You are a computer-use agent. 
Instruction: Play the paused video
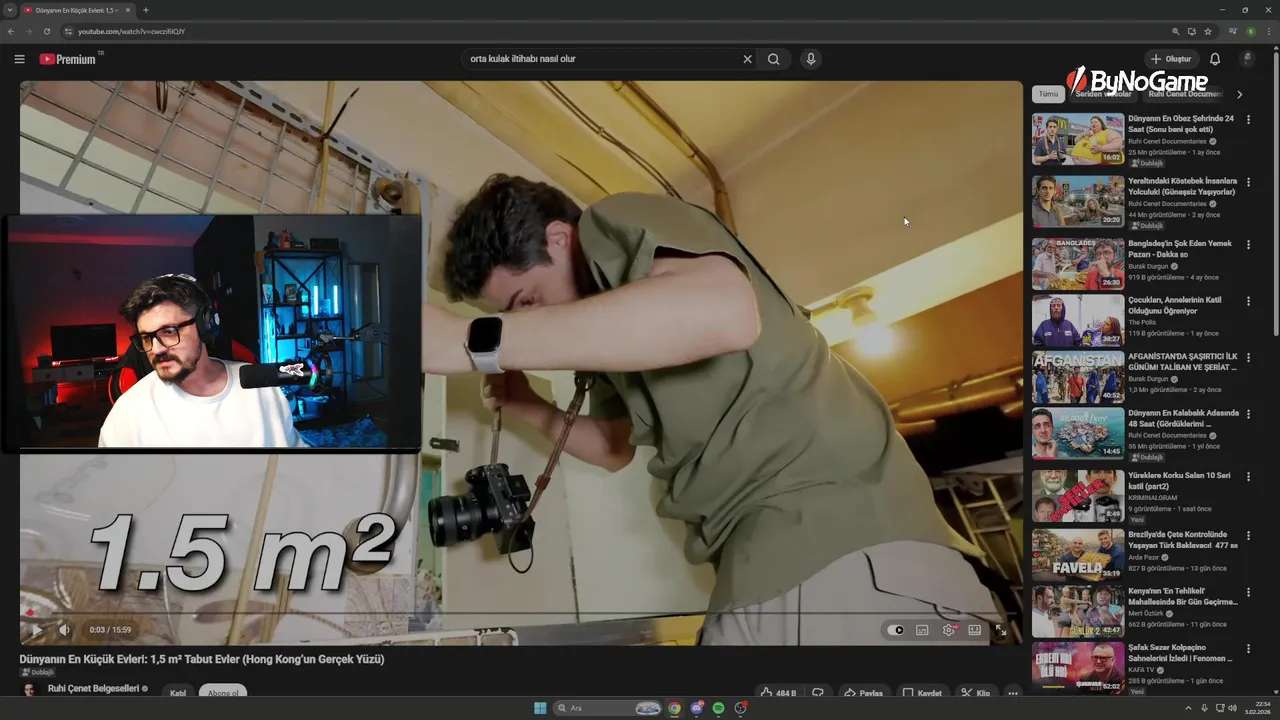(37, 630)
